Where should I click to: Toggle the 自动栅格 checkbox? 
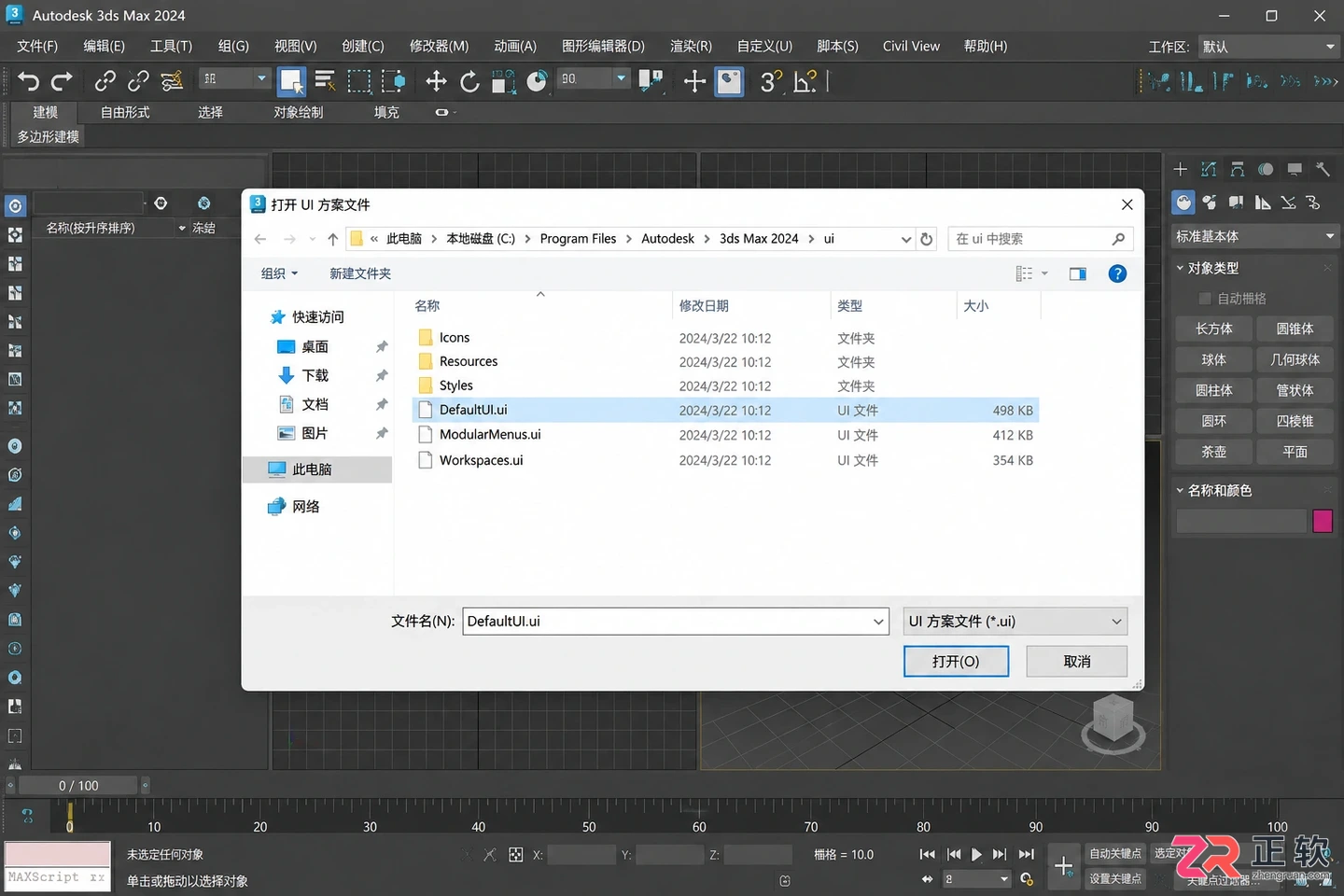click(x=1205, y=299)
